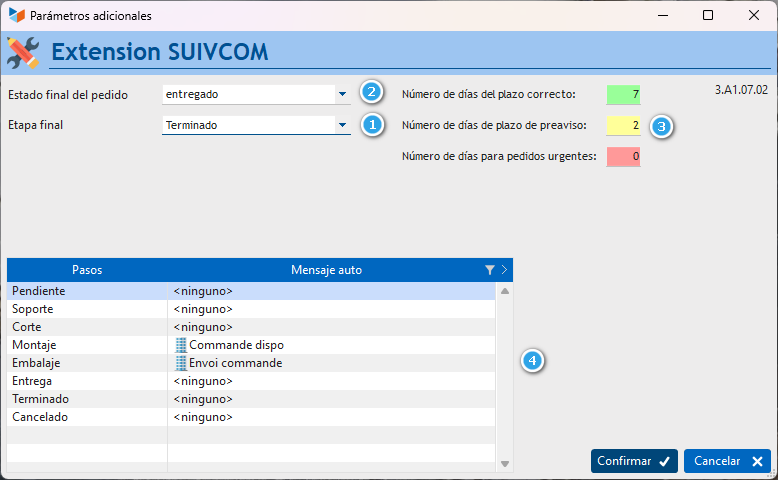Click the Pasos column header
Screen dimensions: 778x480
point(87,270)
